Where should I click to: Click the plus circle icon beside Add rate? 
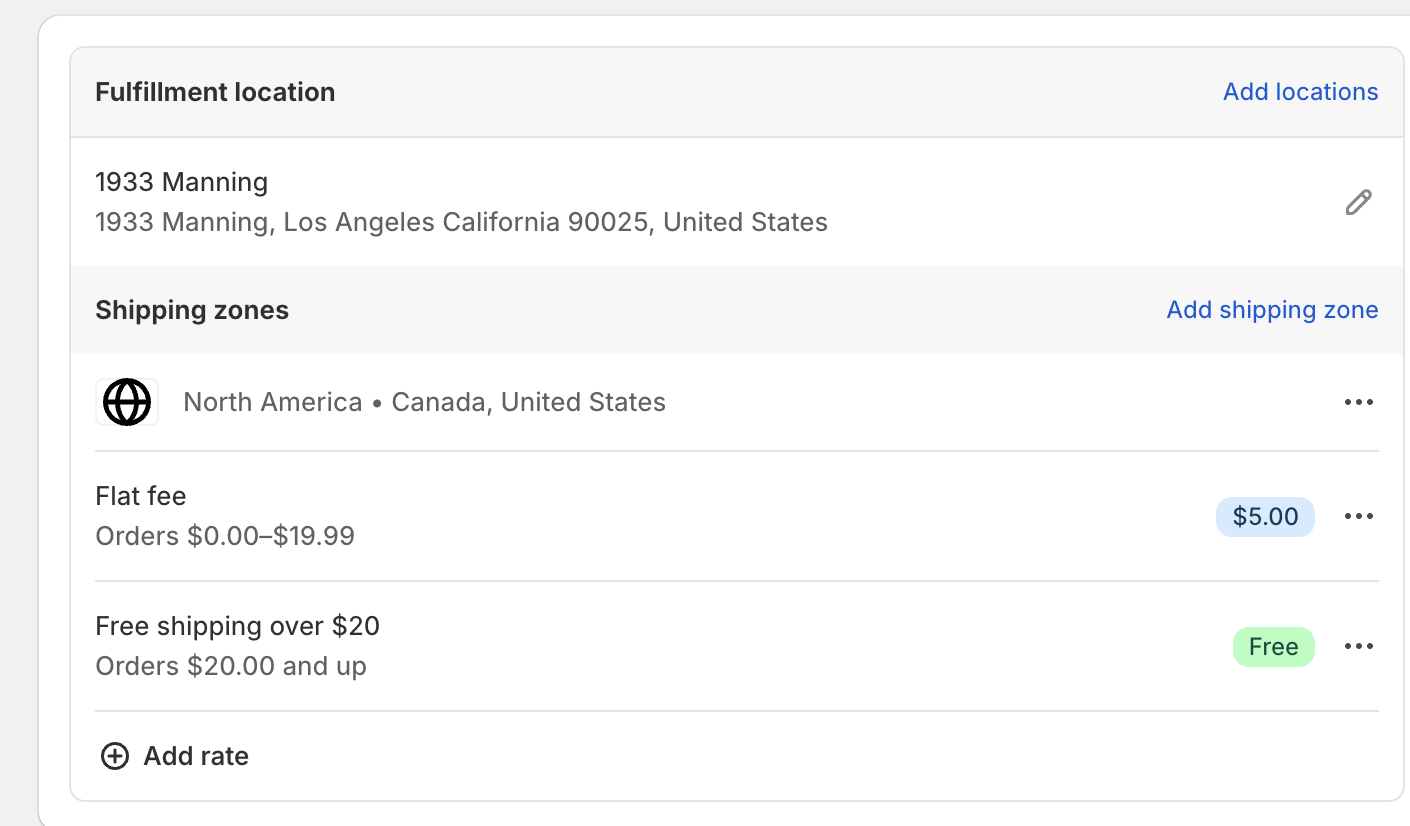(115, 756)
